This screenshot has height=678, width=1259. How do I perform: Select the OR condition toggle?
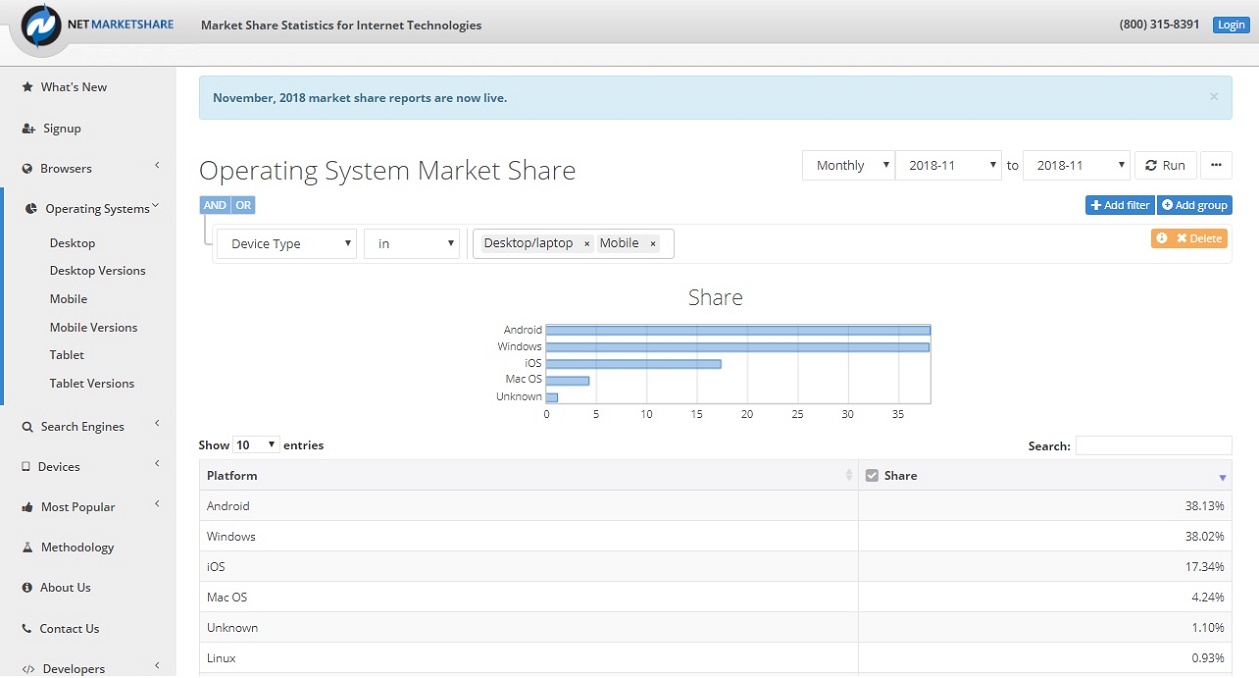[x=243, y=205]
